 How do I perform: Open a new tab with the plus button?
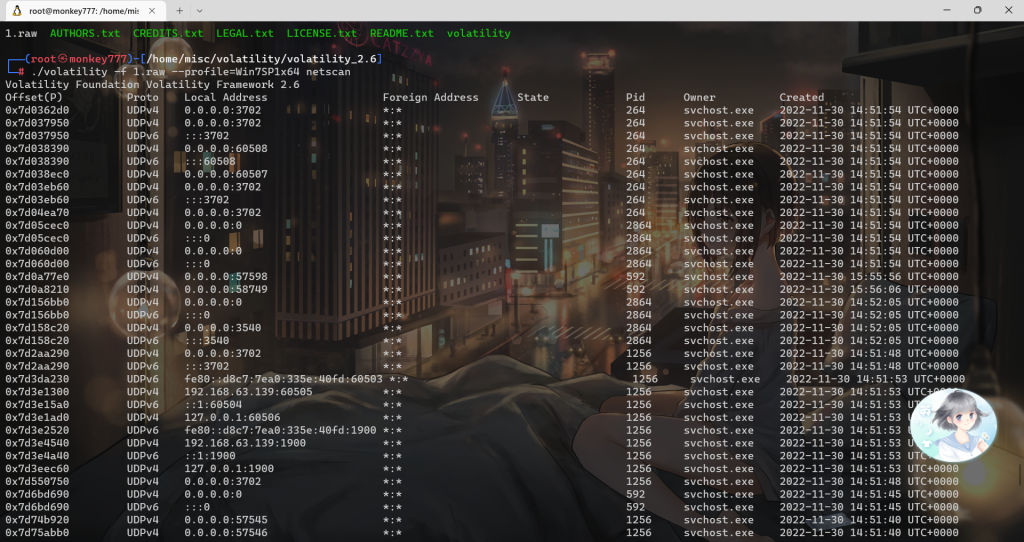[180, 10]
